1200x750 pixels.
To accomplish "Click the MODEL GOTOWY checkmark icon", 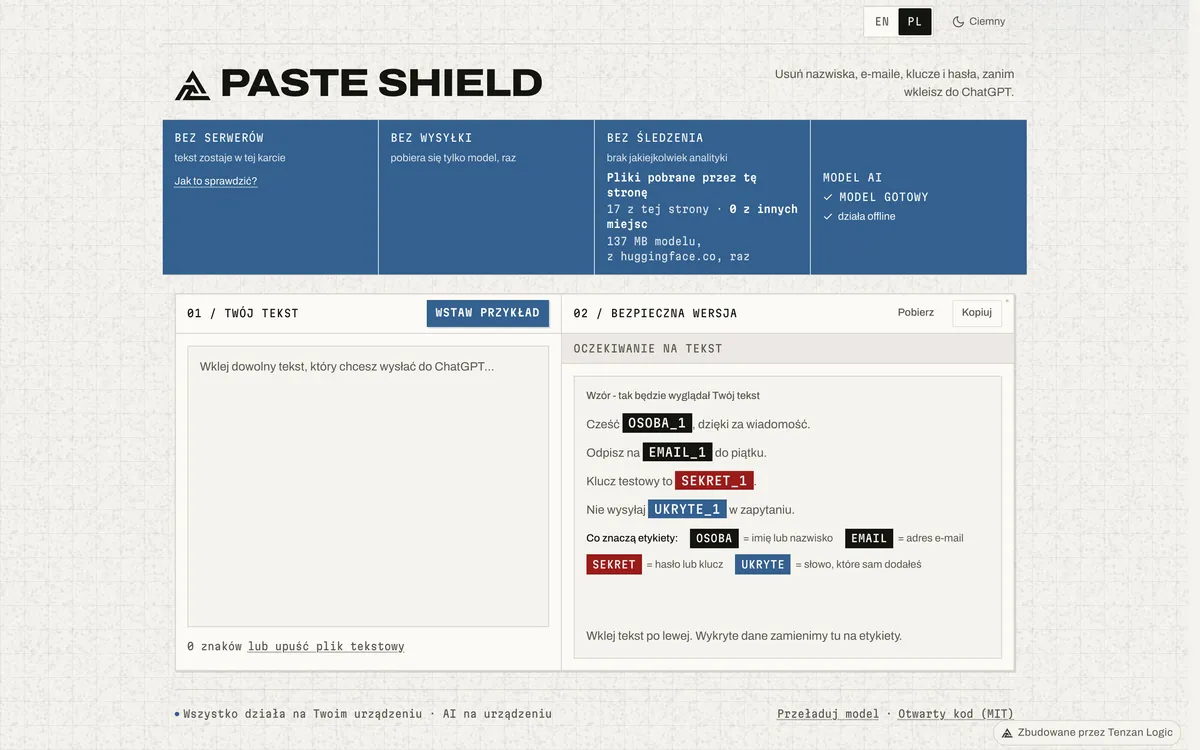I will 828,197.
